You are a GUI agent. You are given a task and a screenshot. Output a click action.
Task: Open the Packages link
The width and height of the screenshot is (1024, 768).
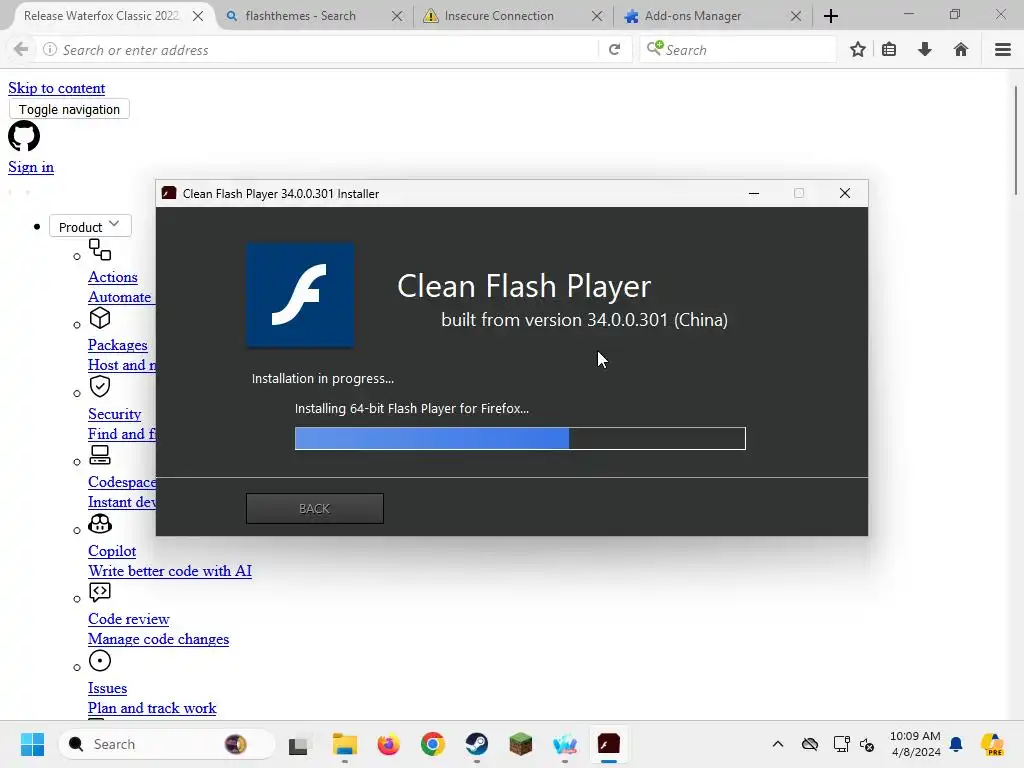tap(118, 345)
